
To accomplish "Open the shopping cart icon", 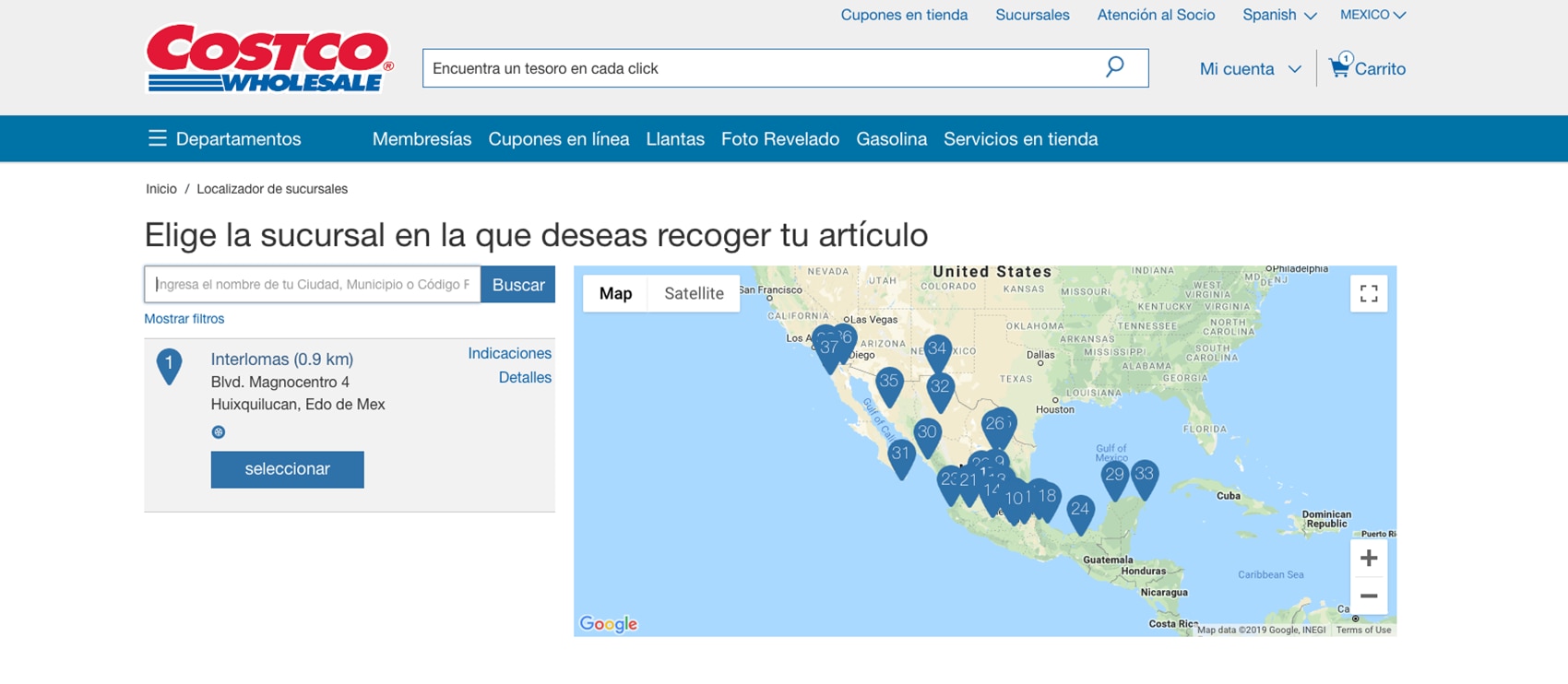I will tap(1339, 67).
